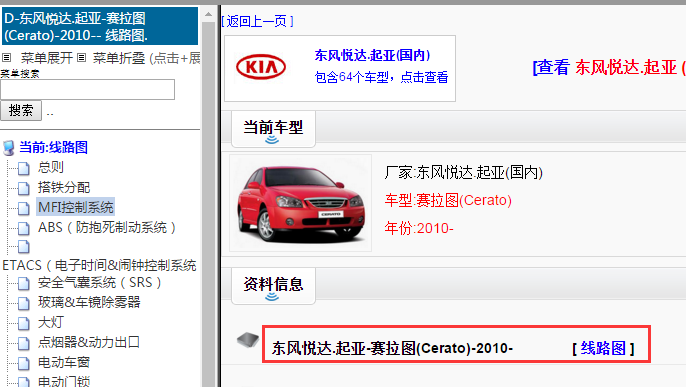Click the page icon beside 电动车窗
The height and width of the screenshot is (387, 686).
pos(24,363)
